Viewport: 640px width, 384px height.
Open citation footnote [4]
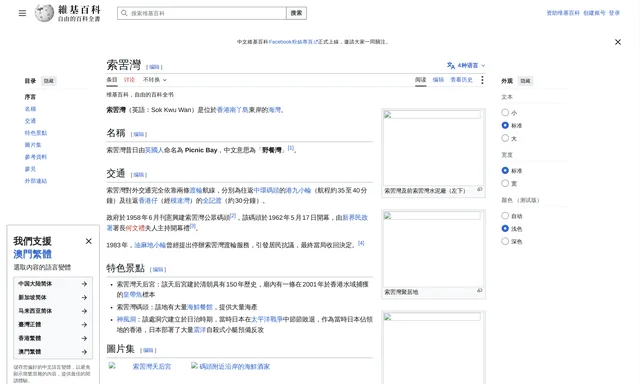click(361, 243)
